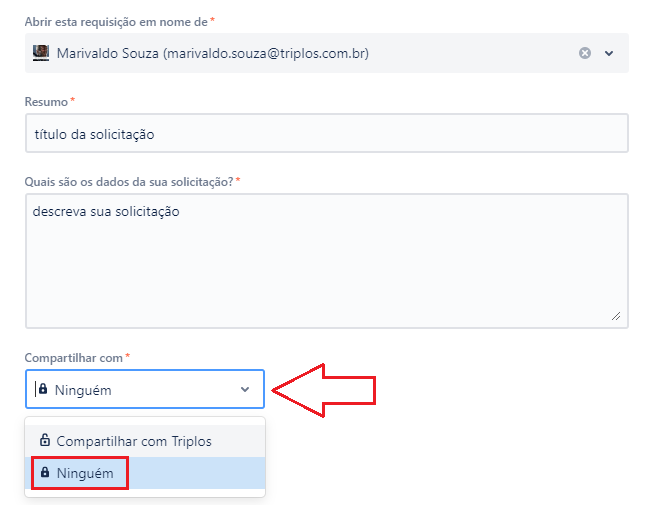Click the red asterisk next to Resumo
This screenshot has width=662, height=505.
[73, 100]
